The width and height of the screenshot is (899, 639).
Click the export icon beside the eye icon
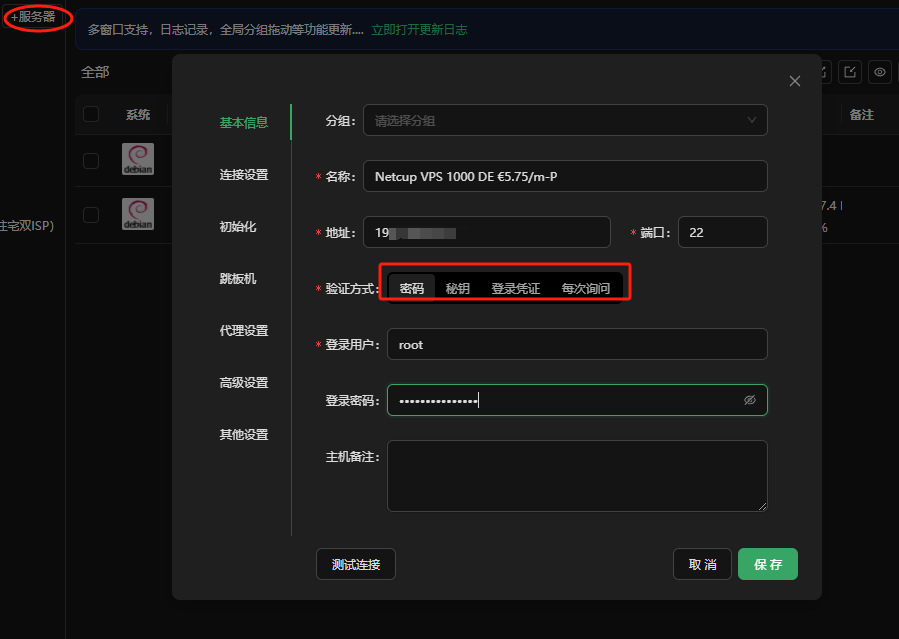point(850,72)
